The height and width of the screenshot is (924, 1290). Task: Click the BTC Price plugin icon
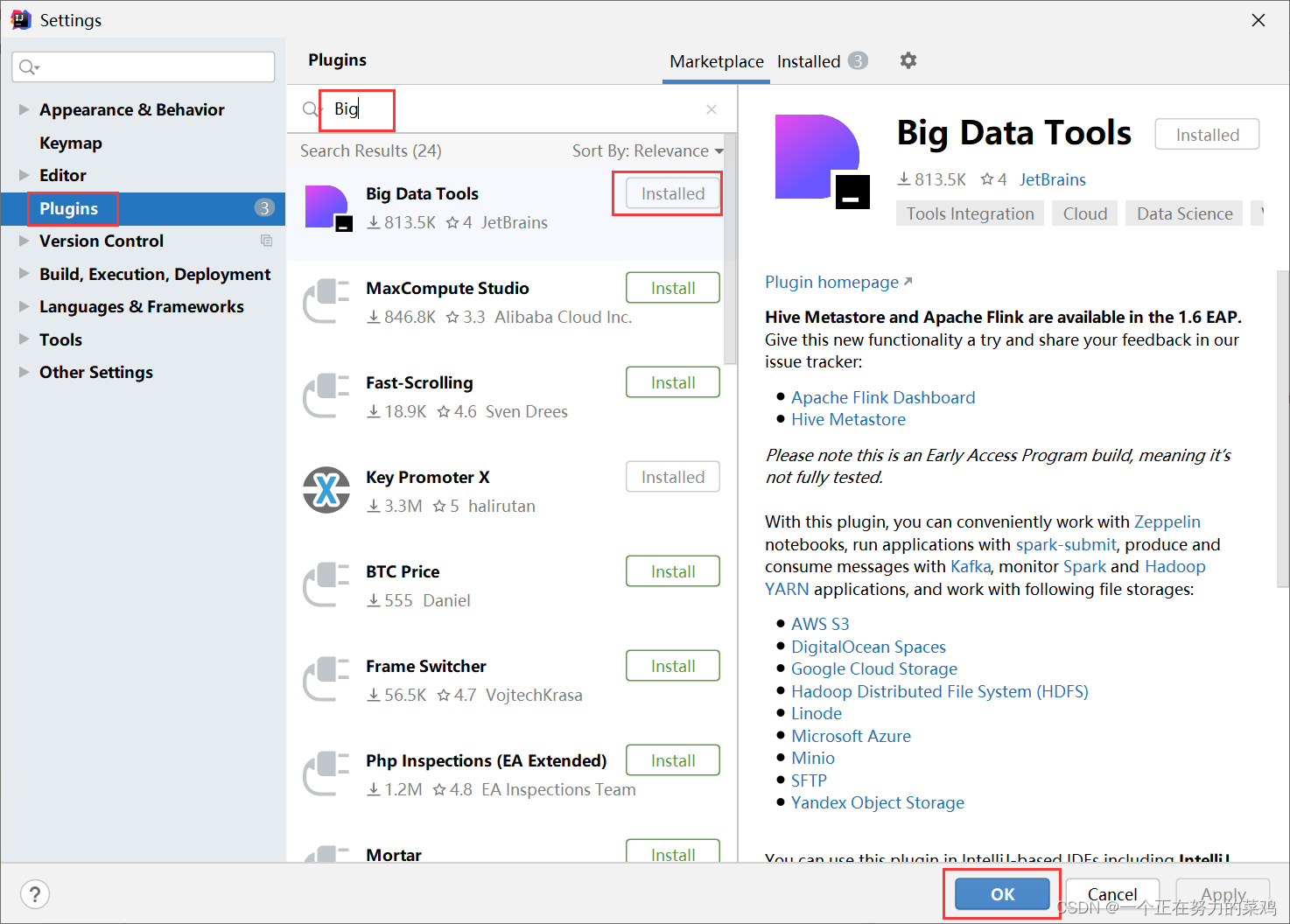pyautogui.click(x=326, y=585)
